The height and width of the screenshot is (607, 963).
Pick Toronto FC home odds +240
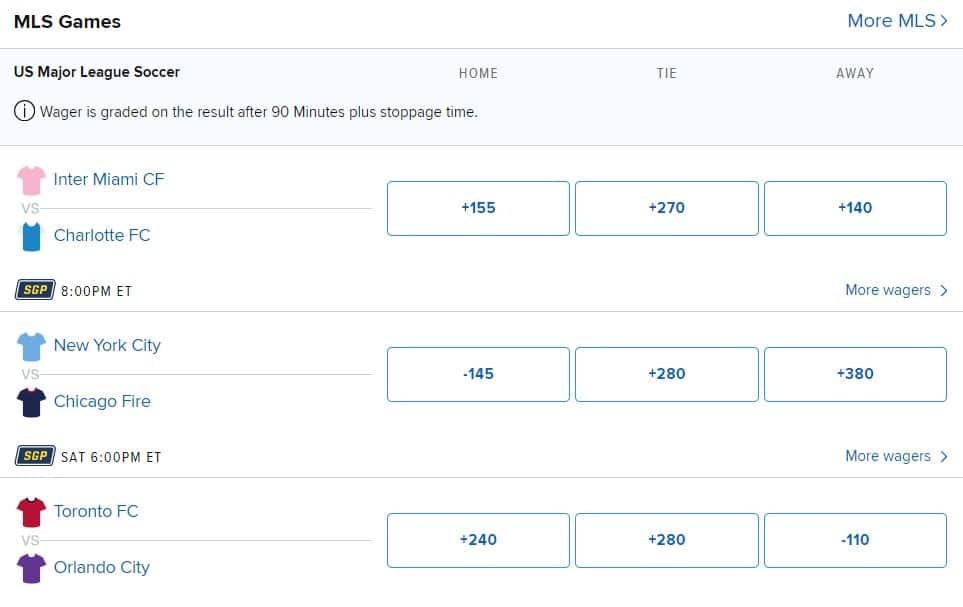[x=478, y=540]
